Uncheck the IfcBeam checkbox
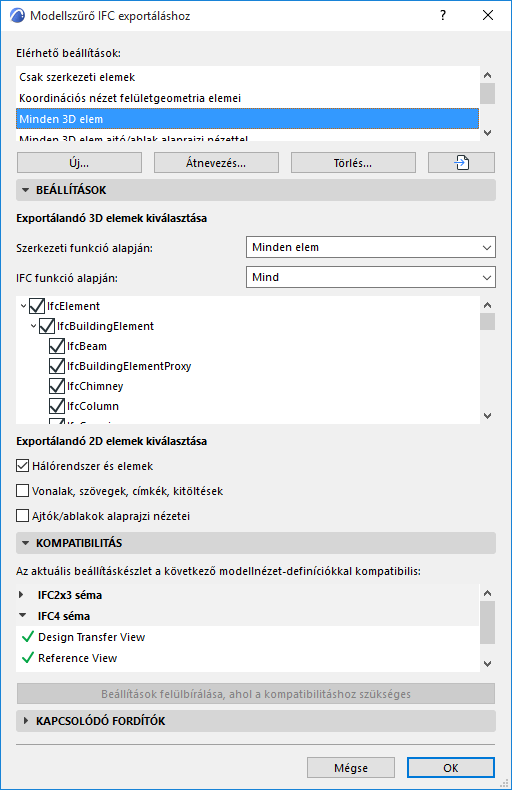 56,346
